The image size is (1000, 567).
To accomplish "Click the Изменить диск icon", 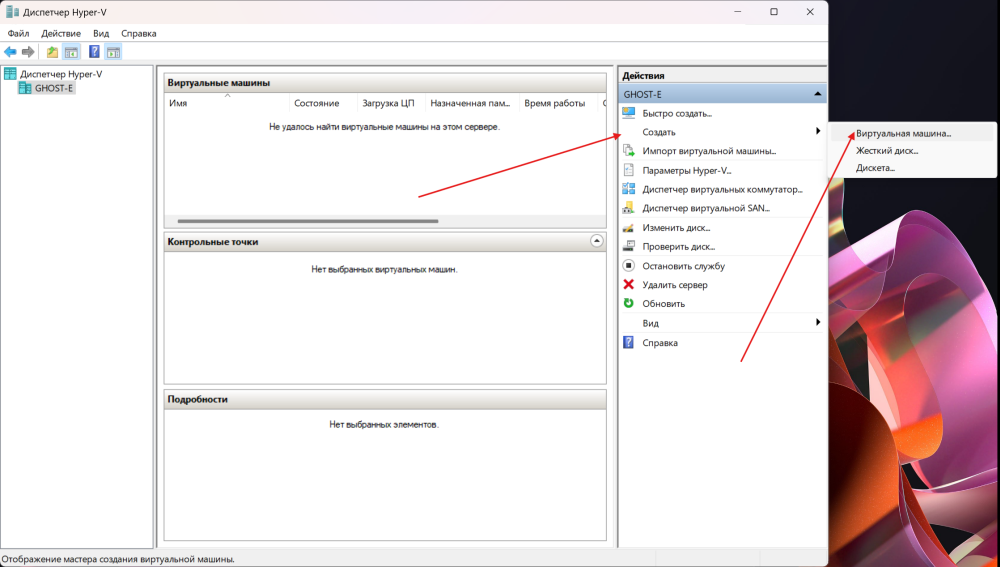I will click(x=629, y=227).
